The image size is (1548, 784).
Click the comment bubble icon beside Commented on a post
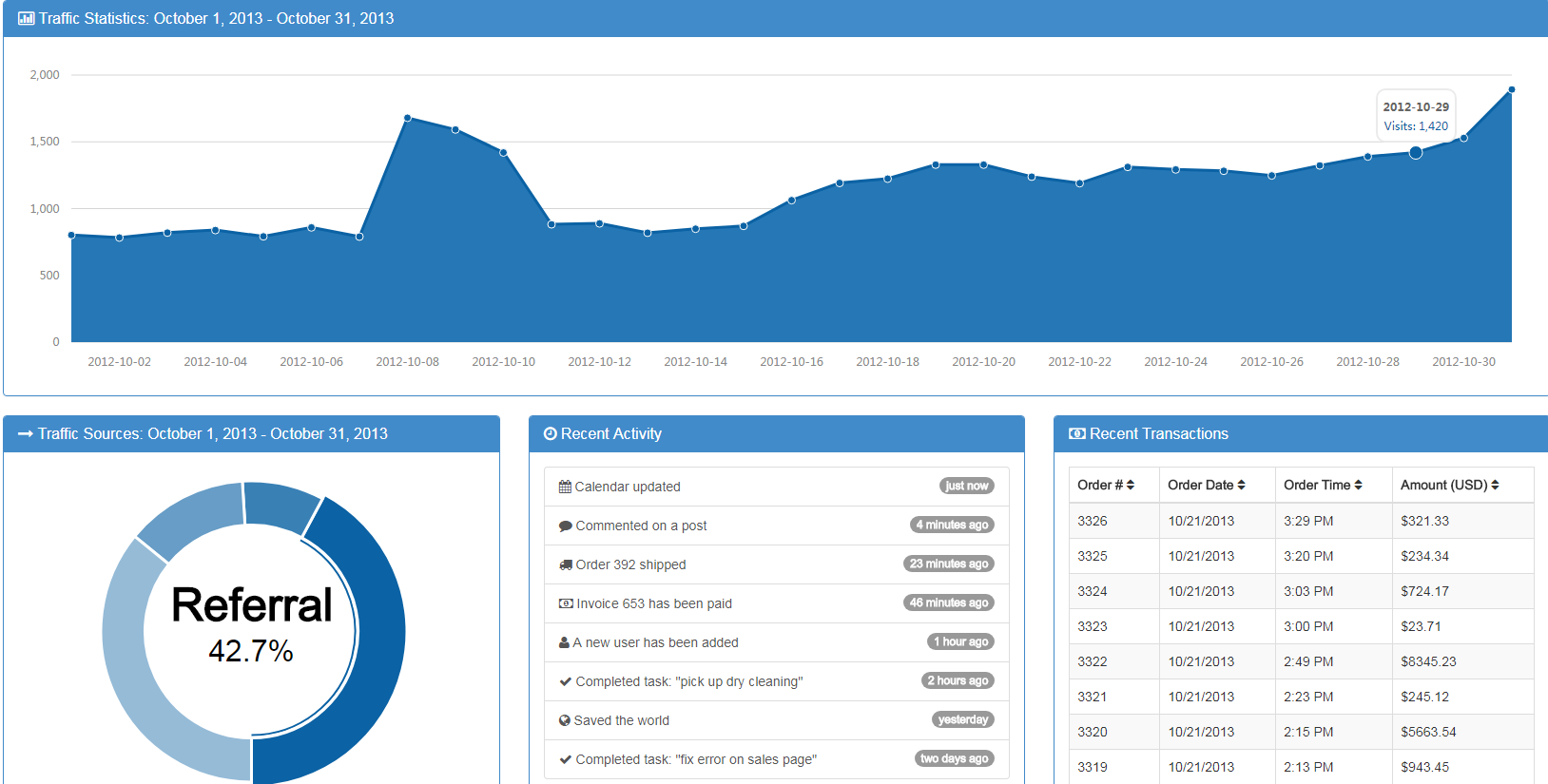566,526
